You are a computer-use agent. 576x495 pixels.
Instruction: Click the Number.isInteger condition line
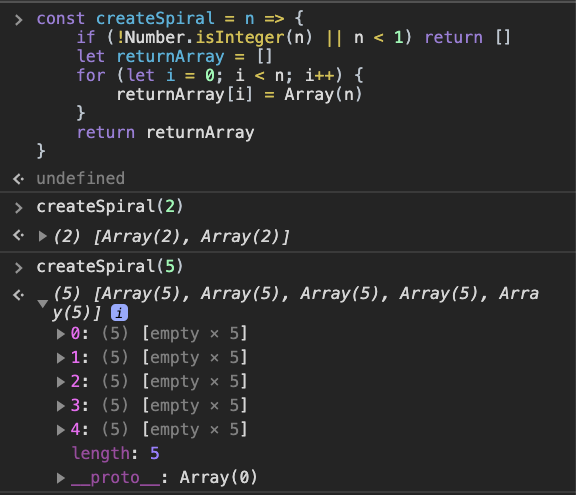point(294,37)
